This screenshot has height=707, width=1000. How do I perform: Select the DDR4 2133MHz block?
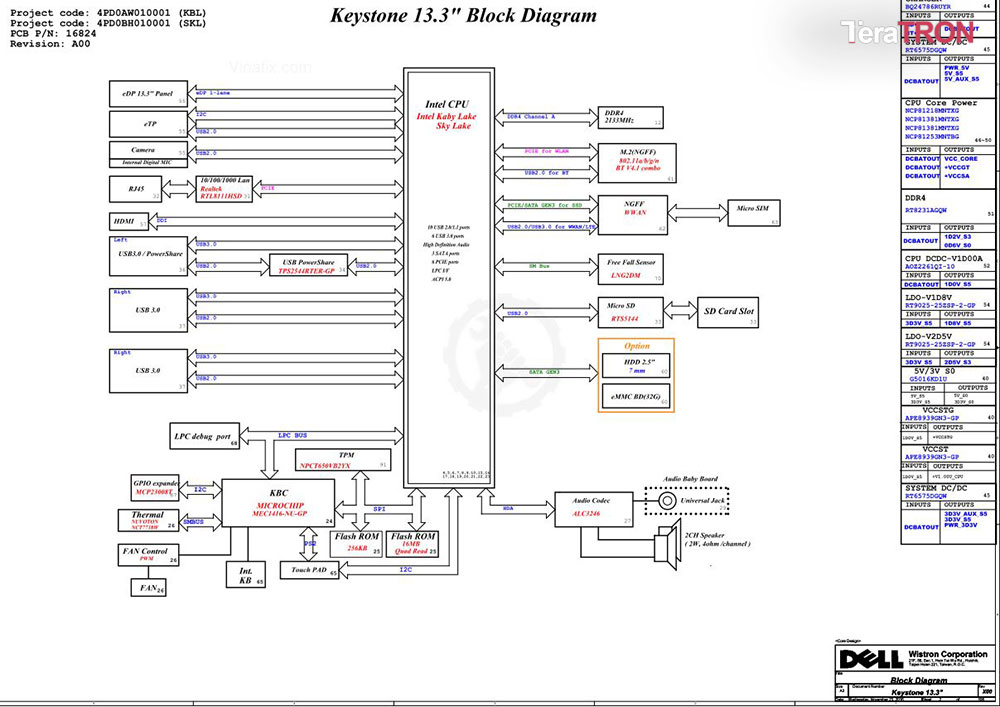point(630,117)
